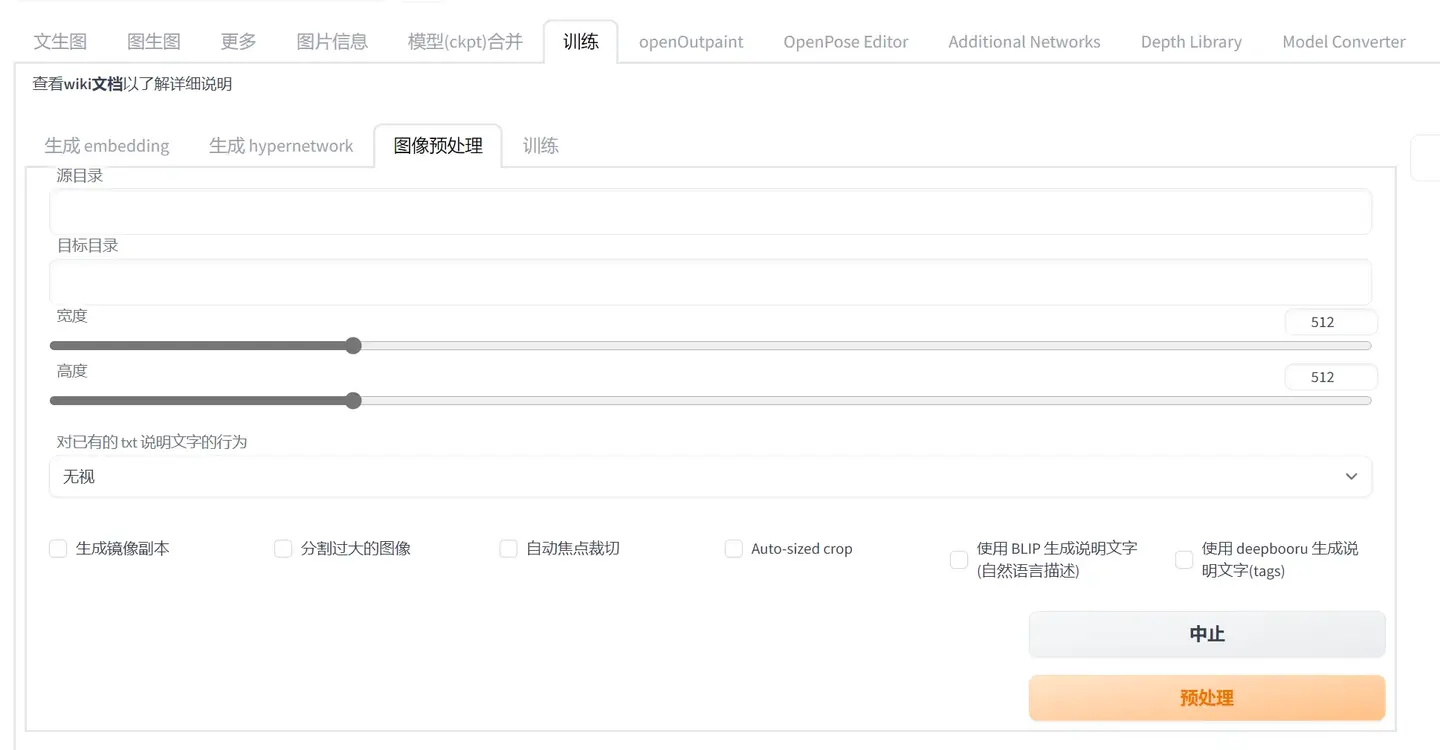Enable BLIP caption generation checkbox
This screenshot has height=750, width=1440.
click(x=959, y=560)
